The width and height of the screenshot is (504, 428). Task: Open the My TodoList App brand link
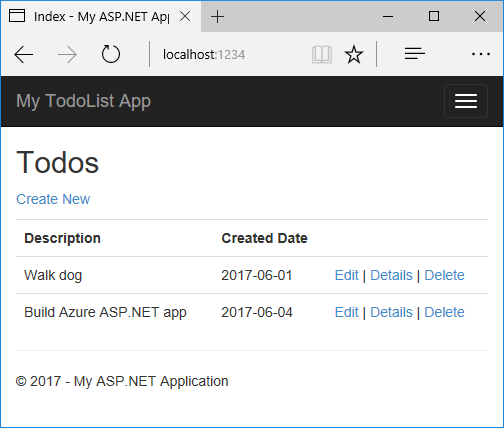point(83,101)
